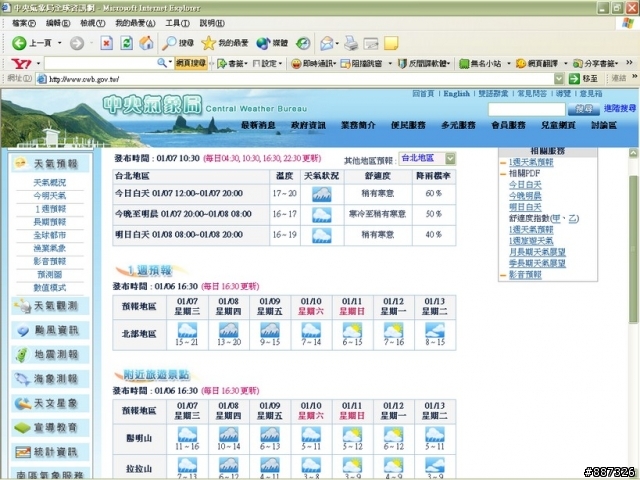Open Favorites with the star icon
640x480 pixels.
[208, 43]
